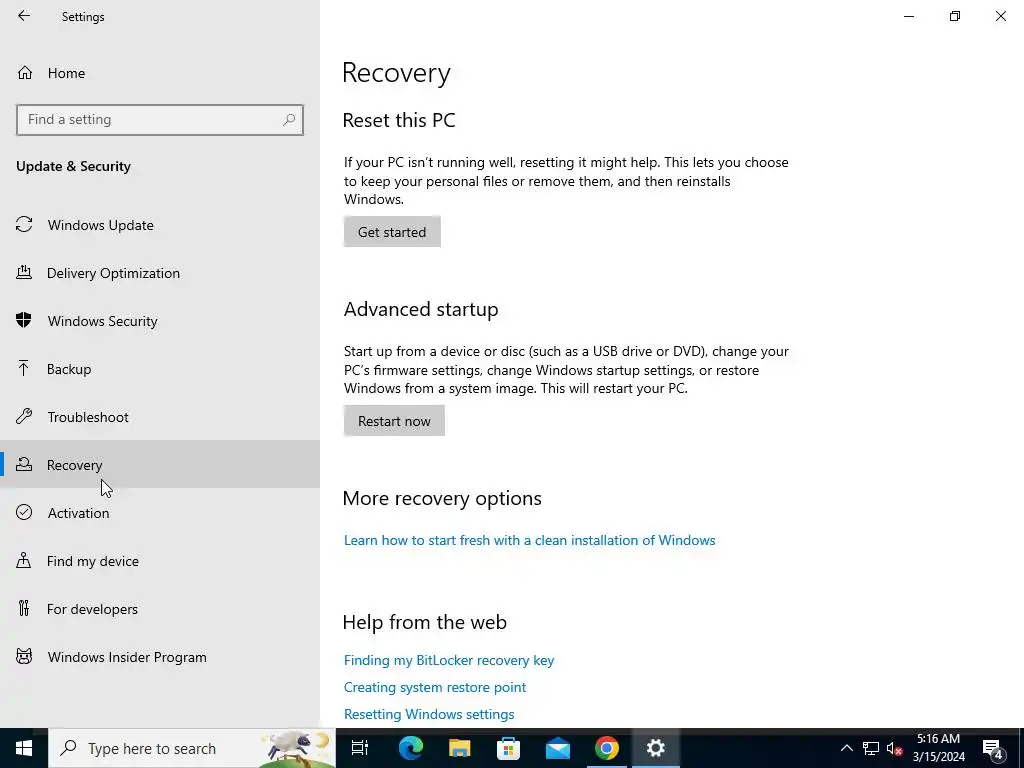Click the Find a setting search box
Viewport: 1024px width, 768px height.
(x=160, y=120)
